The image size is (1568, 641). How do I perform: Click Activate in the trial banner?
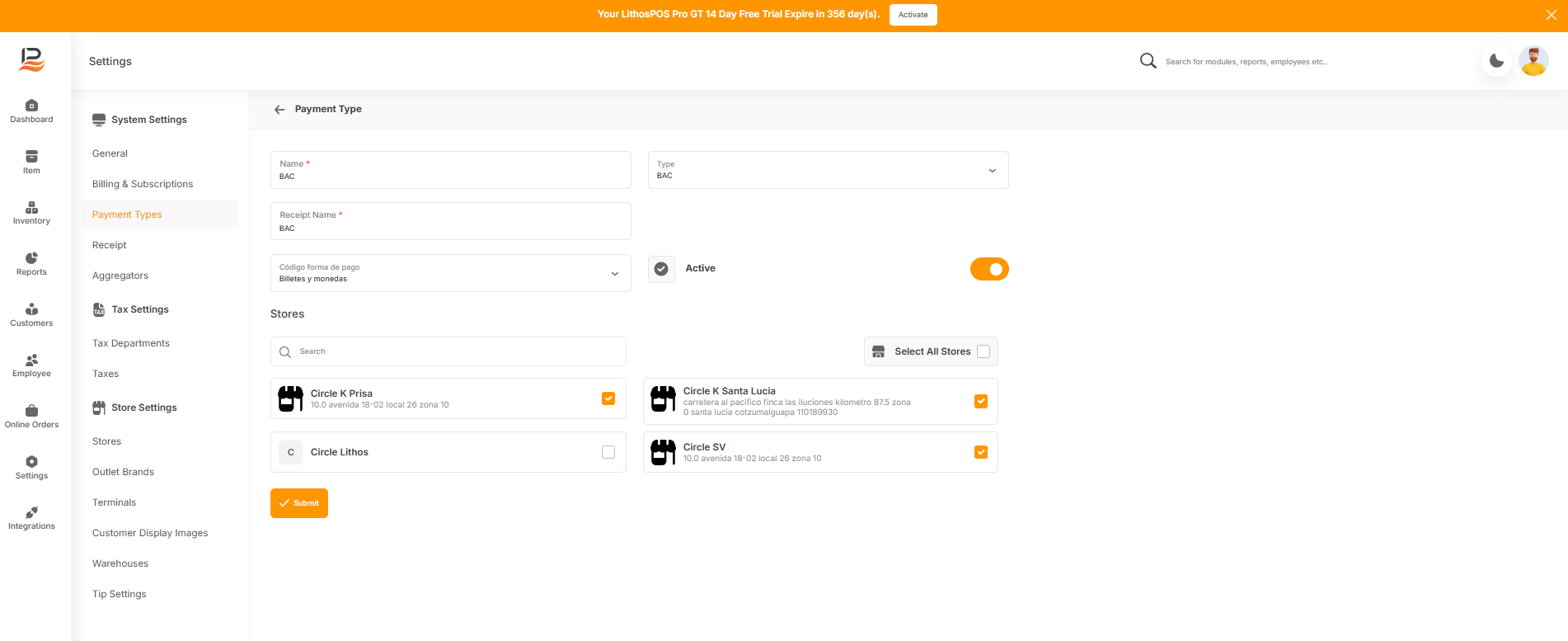pyautogui.click(x=913, y=15)
